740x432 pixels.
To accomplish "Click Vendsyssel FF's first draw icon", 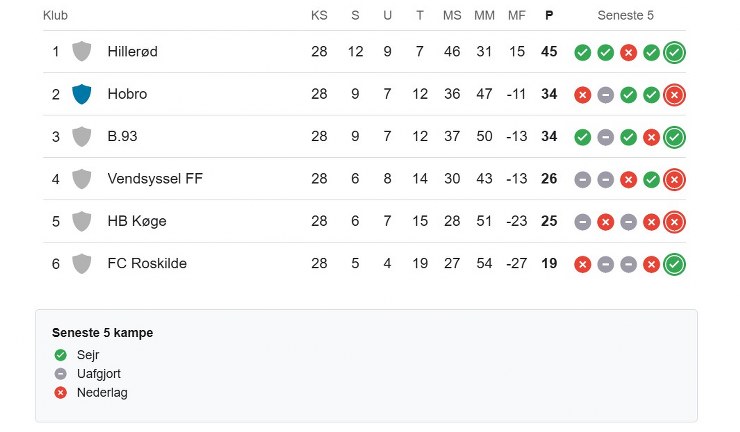I will pyautogui.click(x=582, y=180).
